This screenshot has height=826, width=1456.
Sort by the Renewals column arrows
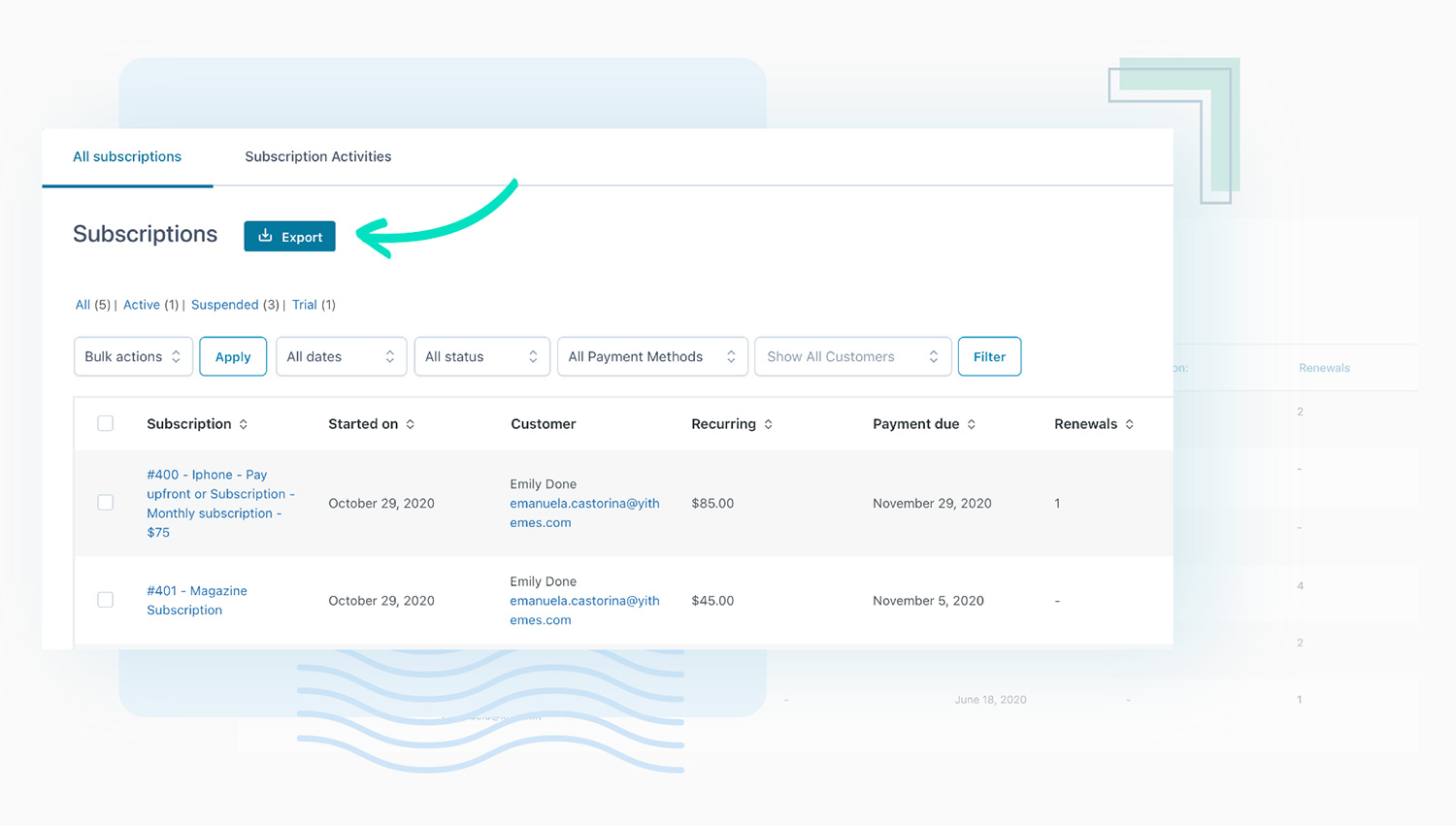coord(1129,424)
